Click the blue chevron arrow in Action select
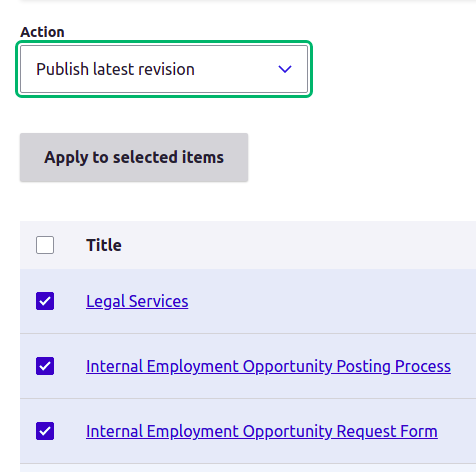The height and width of the screenshot is (472, 476). coord(285,69)
